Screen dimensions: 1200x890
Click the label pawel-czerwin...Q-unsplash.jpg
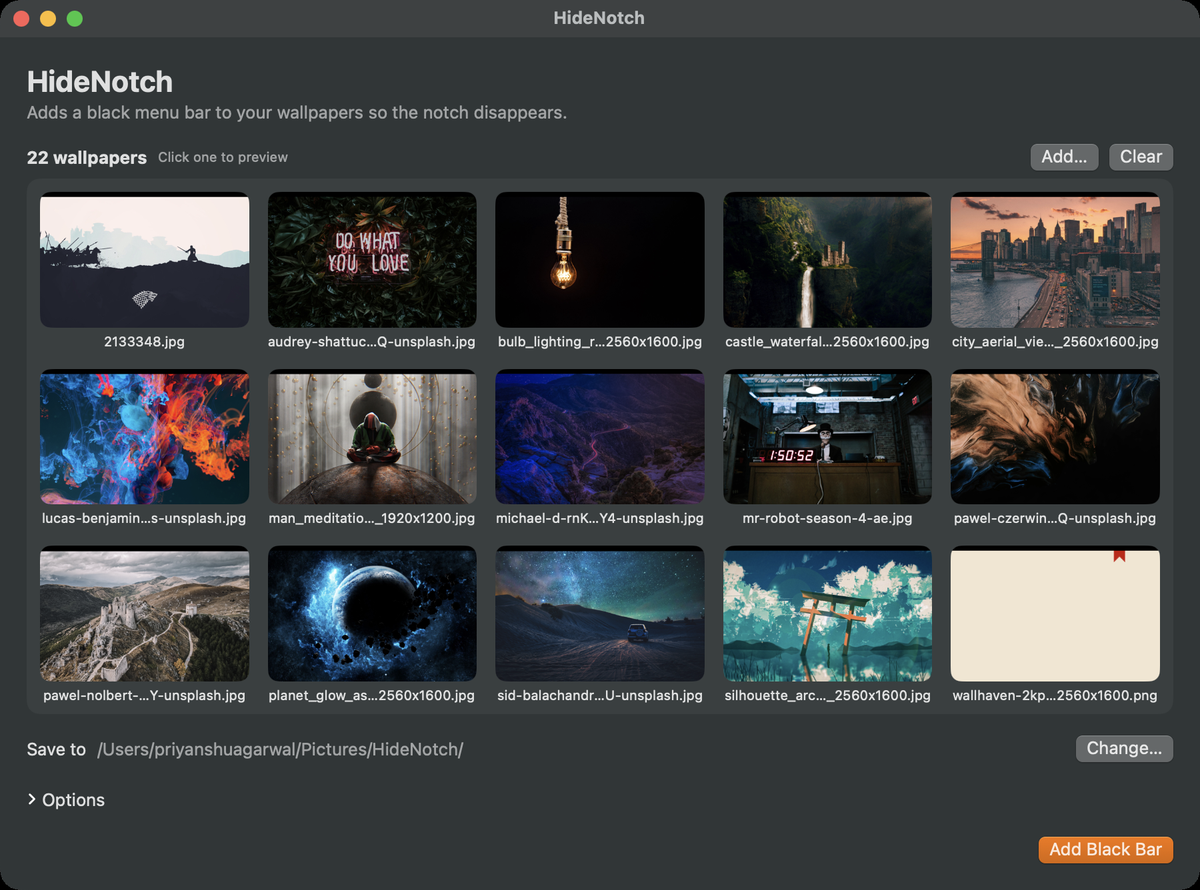(x=1055, y=519)
